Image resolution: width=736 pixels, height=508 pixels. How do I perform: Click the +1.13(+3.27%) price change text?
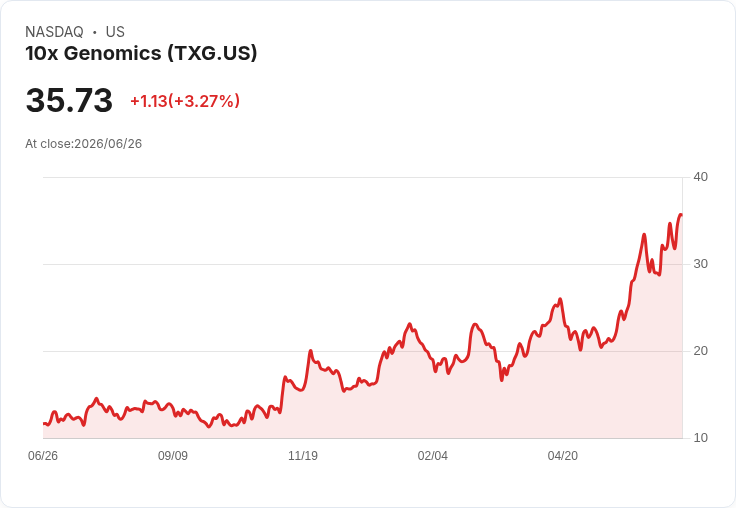point(185,101)
